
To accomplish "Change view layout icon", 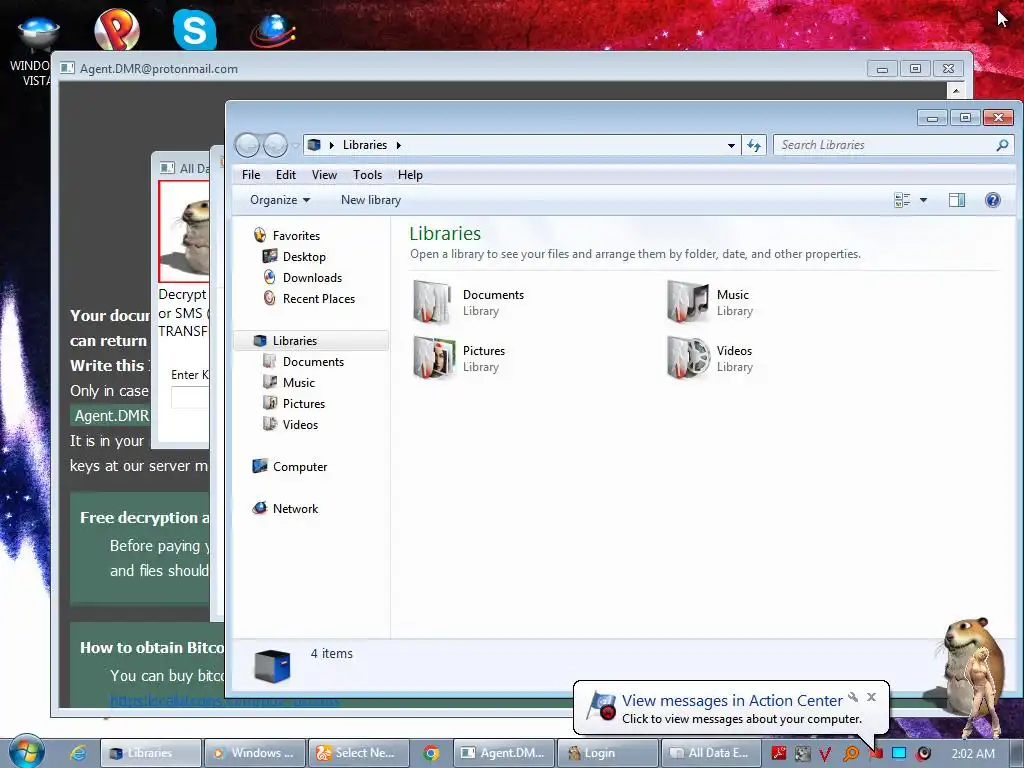I will point(902,200).
